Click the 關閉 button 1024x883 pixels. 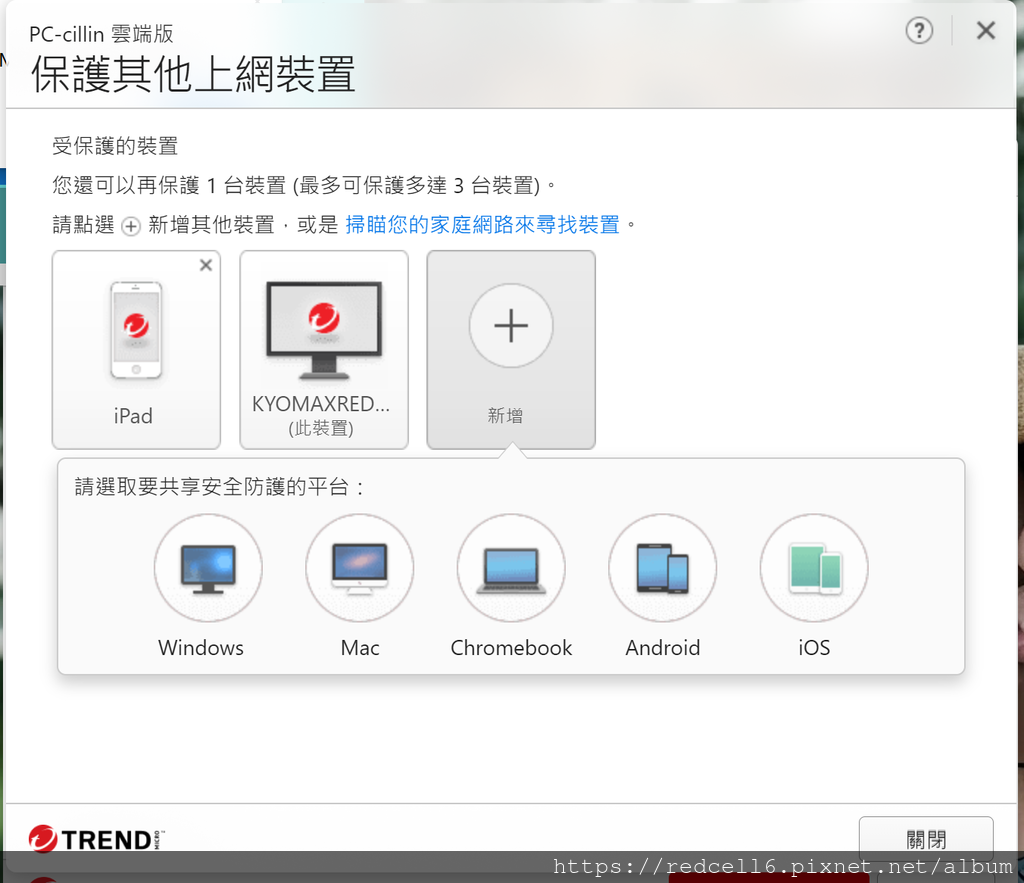pyautogui.click(x=926, y=839)
